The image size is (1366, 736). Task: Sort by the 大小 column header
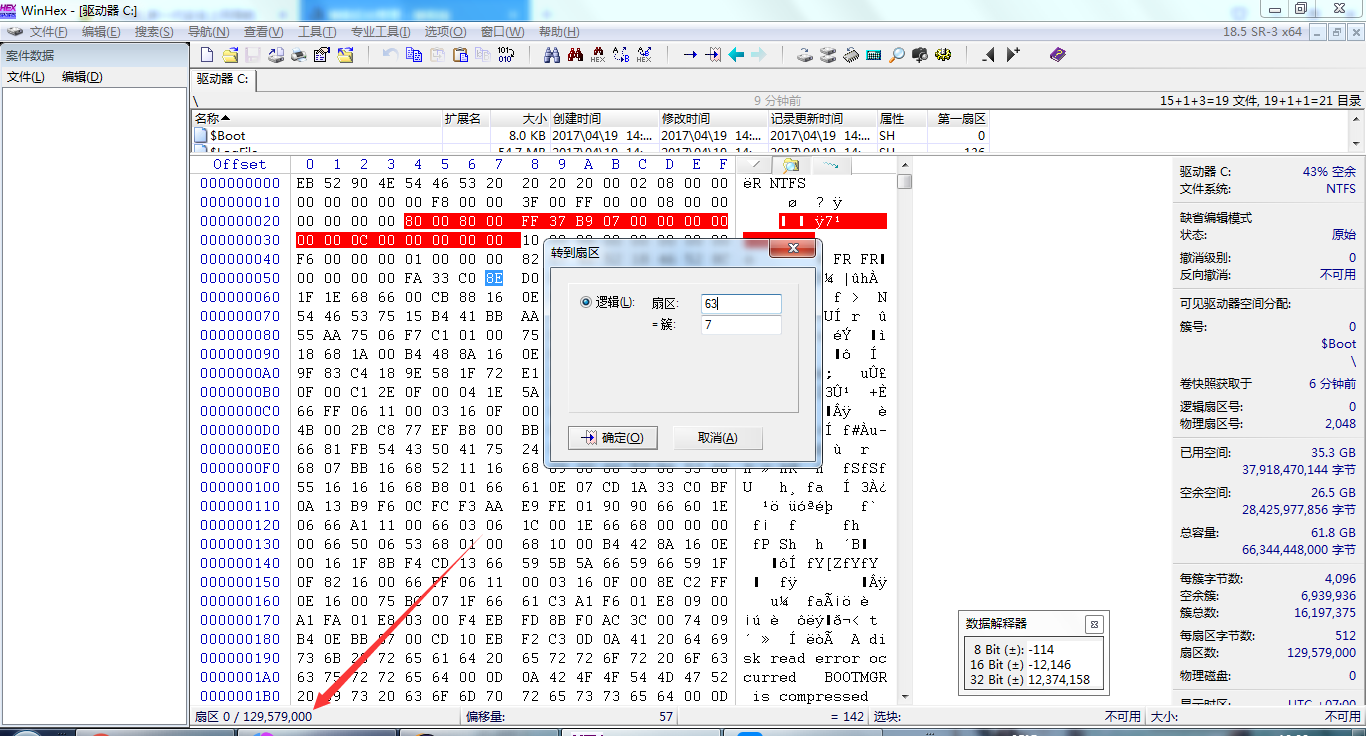click(520, 119)
